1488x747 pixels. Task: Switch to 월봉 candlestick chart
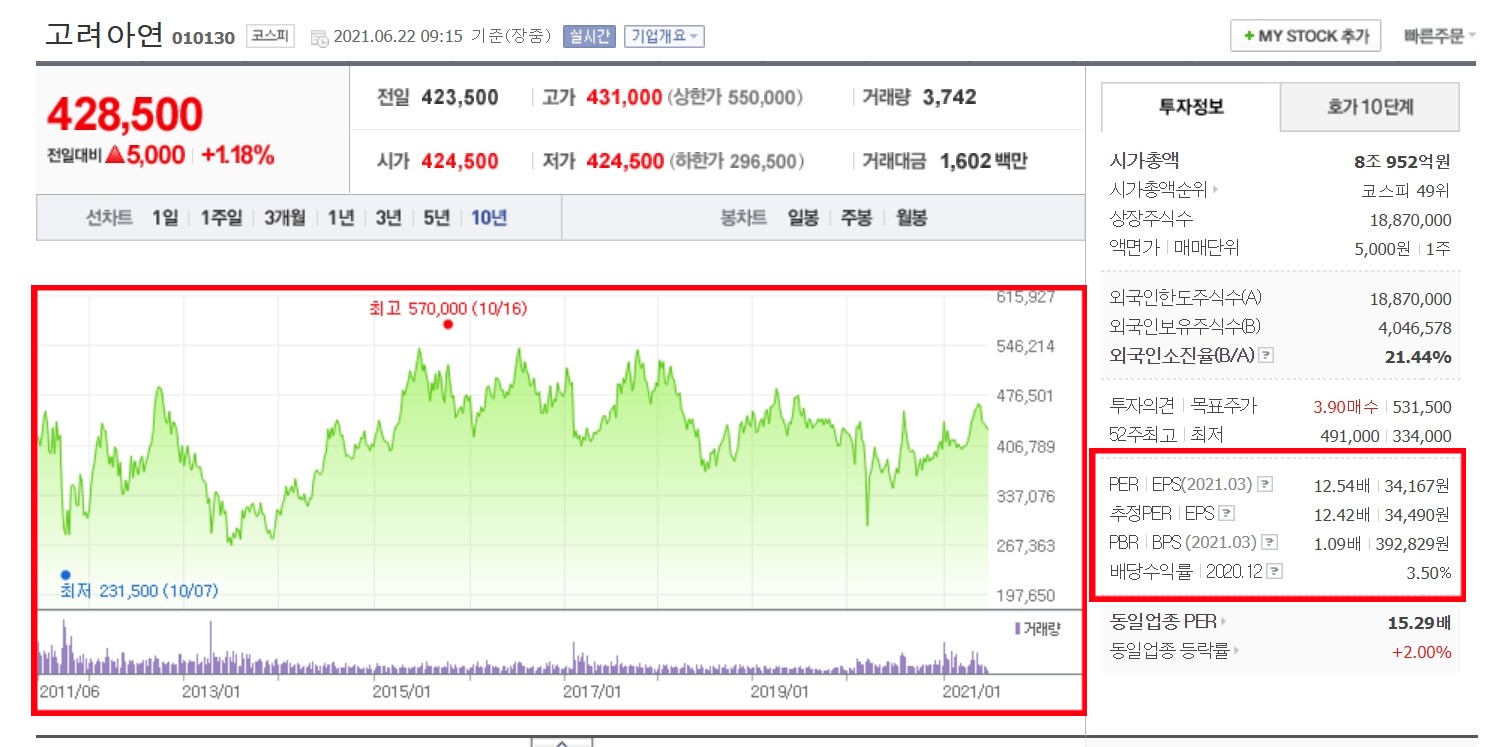(x=910, y=218)
